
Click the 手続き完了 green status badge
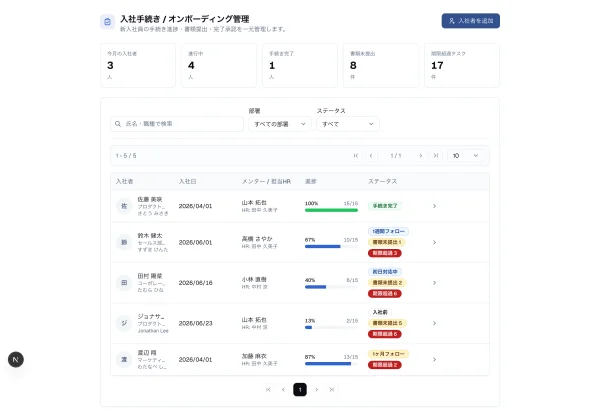point(385,206)
